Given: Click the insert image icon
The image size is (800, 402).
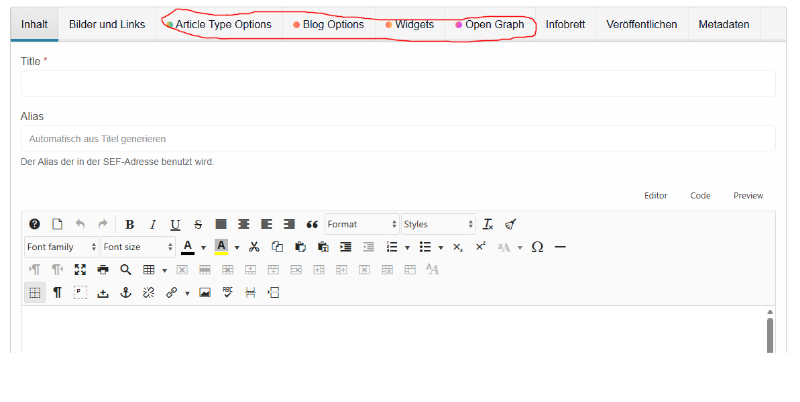Looking at the screenshot, I should pos(205,293).
